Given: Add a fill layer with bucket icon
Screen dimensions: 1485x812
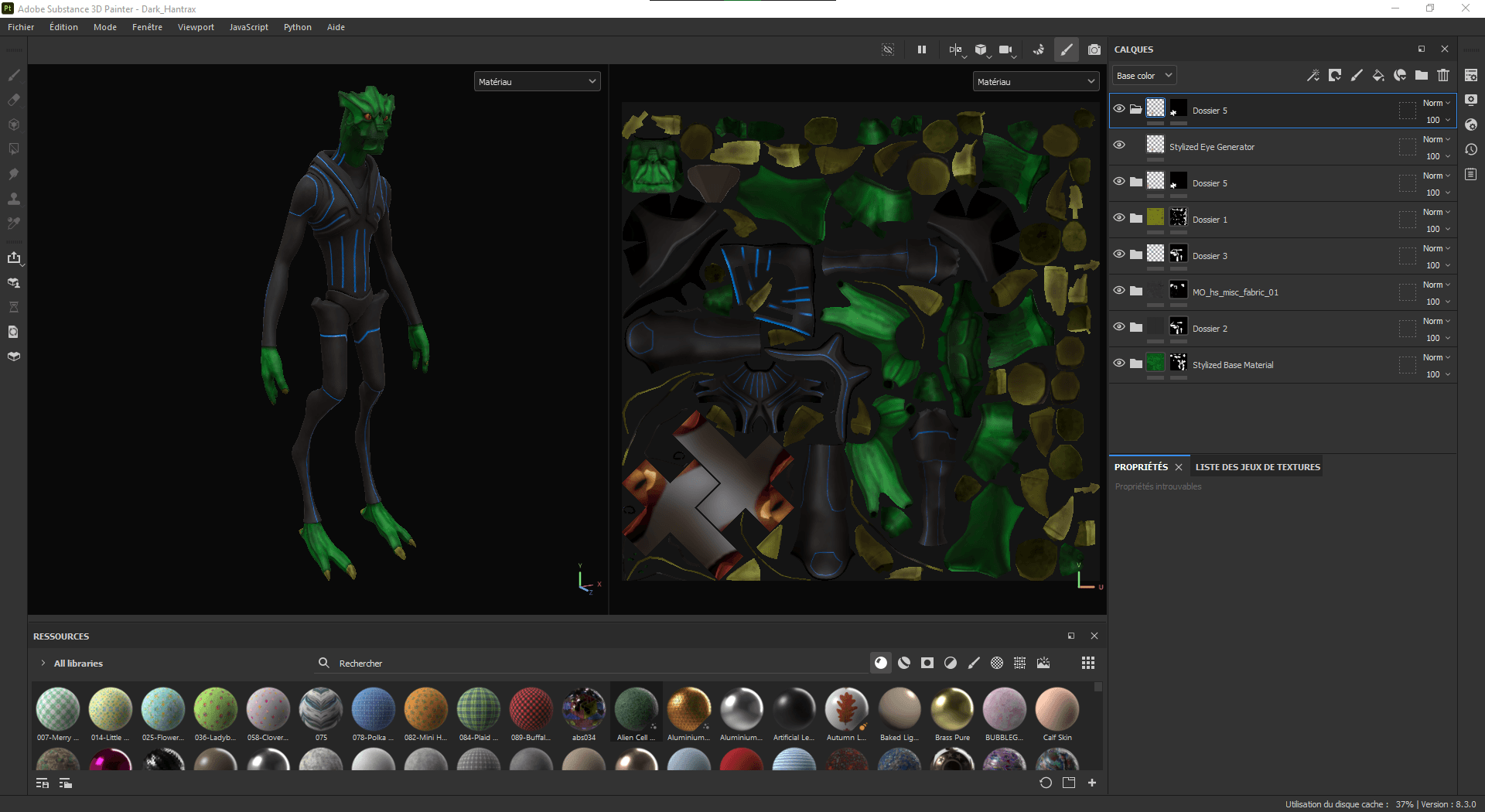Looking at the screenshot, I should click(1378, 75).
